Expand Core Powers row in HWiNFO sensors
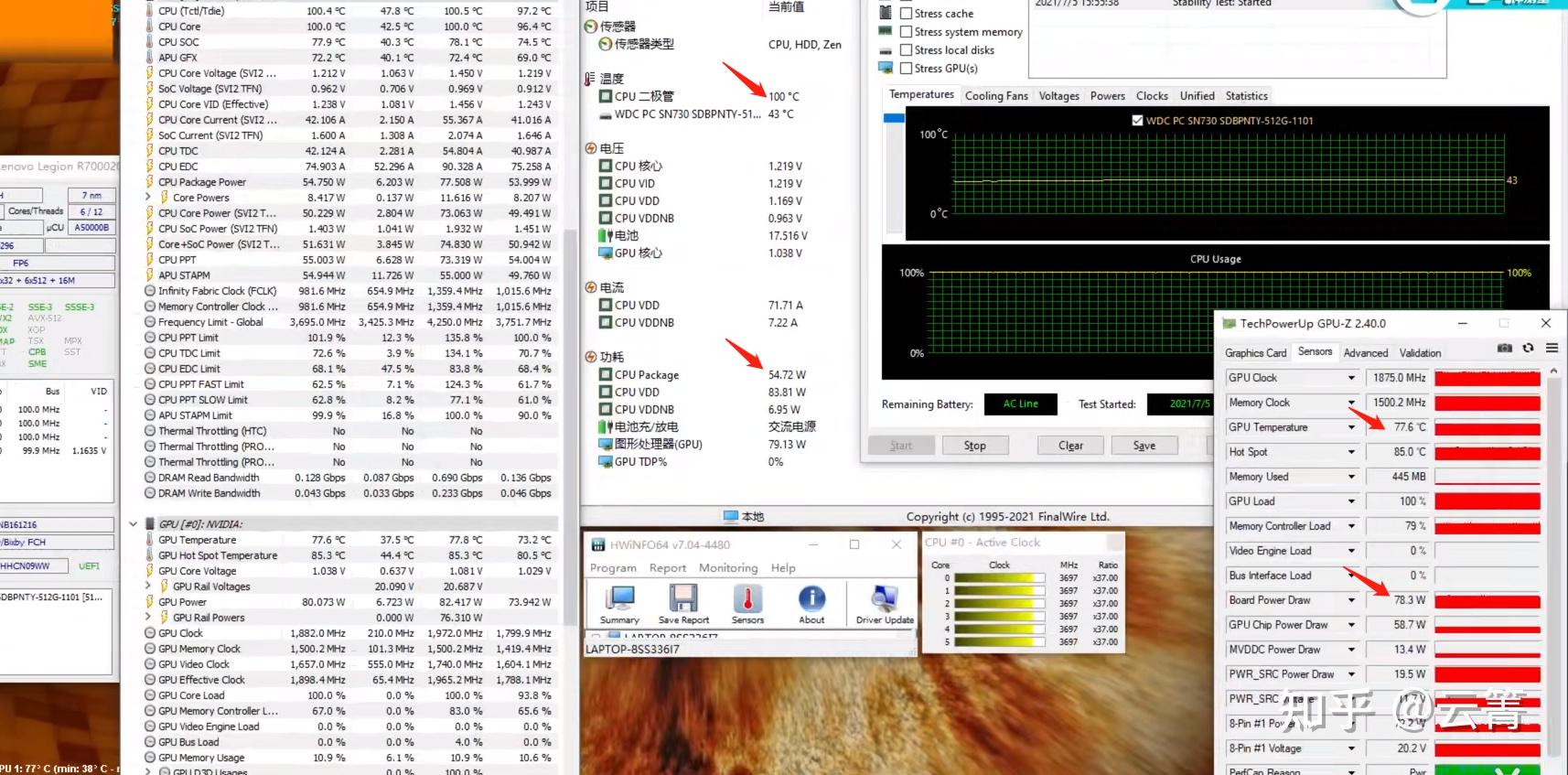 (148, 198)
